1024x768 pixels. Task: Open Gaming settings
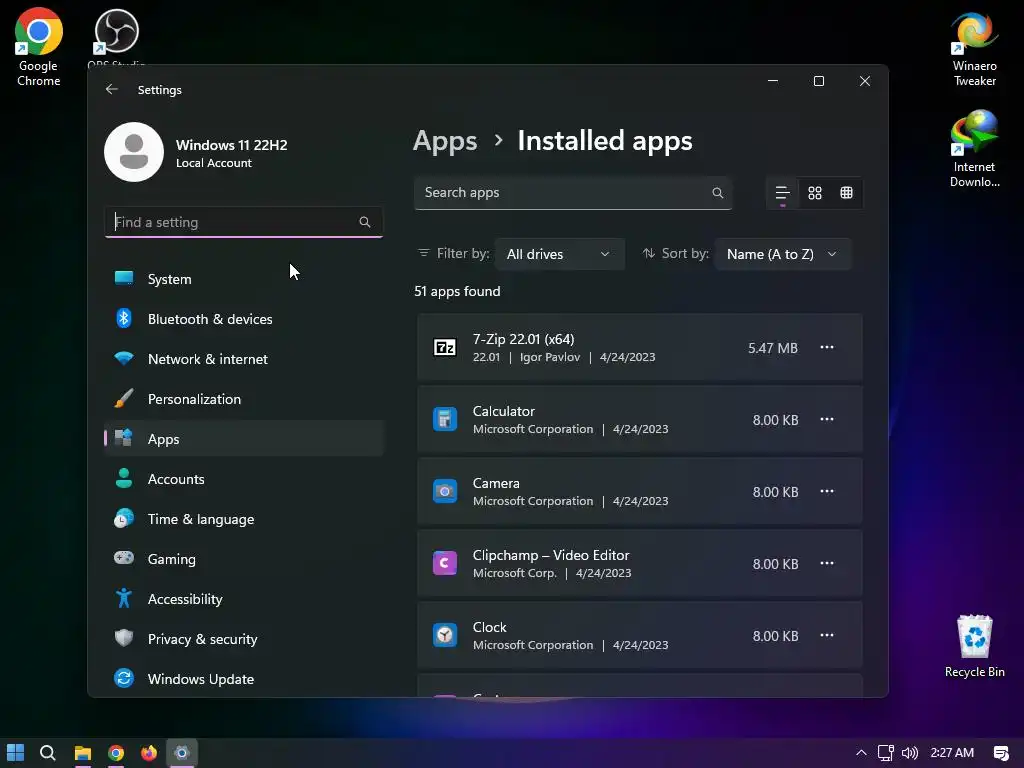(244, 559)
